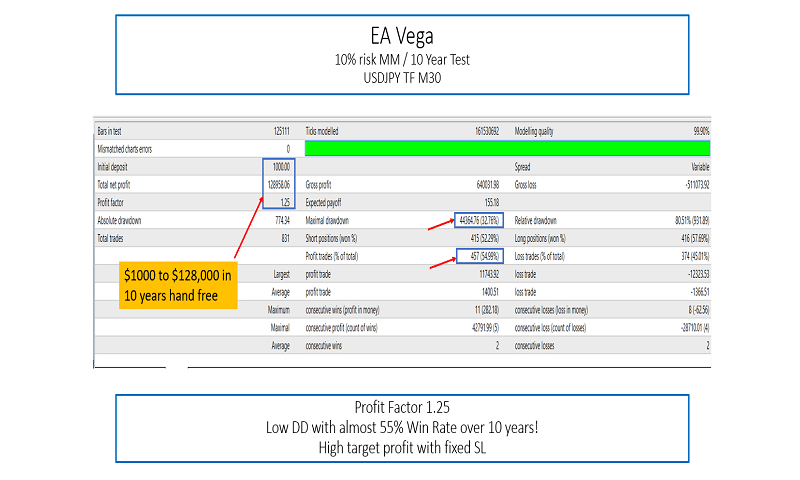800x480 pixels.
Task: Click the total net profit value 128958.06
Action: [279, 185]
